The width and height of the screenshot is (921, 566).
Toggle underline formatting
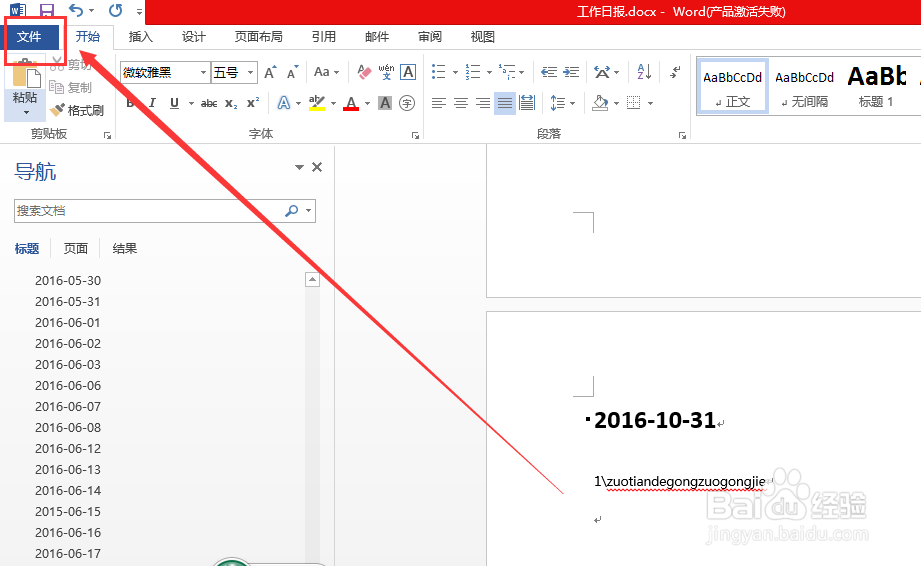click(174, 103)
